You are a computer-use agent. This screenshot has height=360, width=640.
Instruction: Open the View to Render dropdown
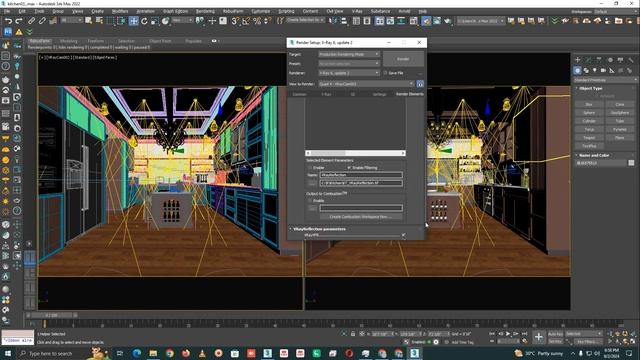coord(366,84)
